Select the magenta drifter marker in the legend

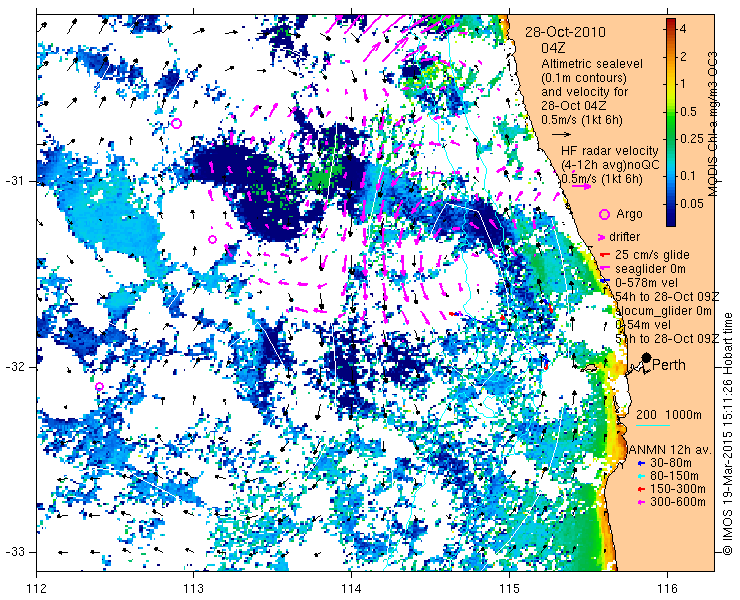pyautogui.click(x=602, y=237)
